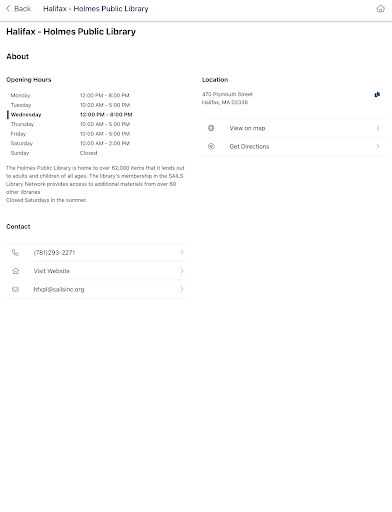Open Get Directions
This screenshot has height=512, width=392.
click(294, 146)
